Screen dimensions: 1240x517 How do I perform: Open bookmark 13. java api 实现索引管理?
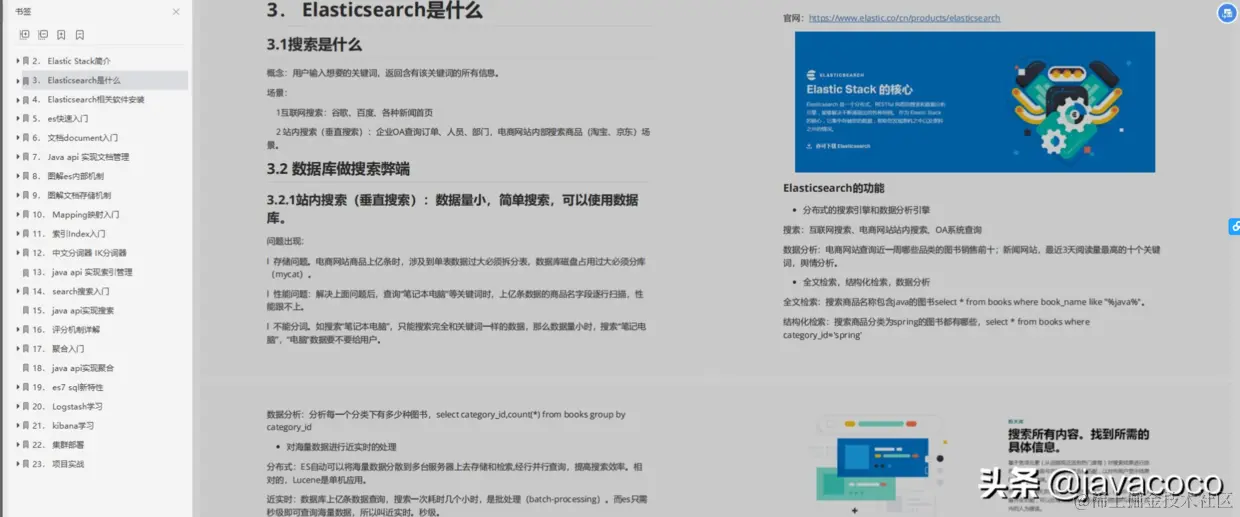(x=82, y=272)
